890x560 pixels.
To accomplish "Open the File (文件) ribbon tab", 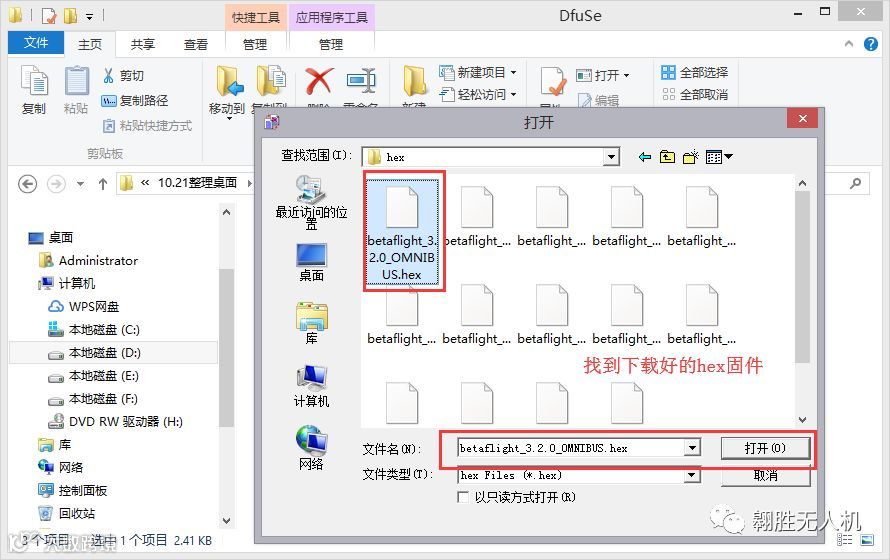I will point(36,43).
